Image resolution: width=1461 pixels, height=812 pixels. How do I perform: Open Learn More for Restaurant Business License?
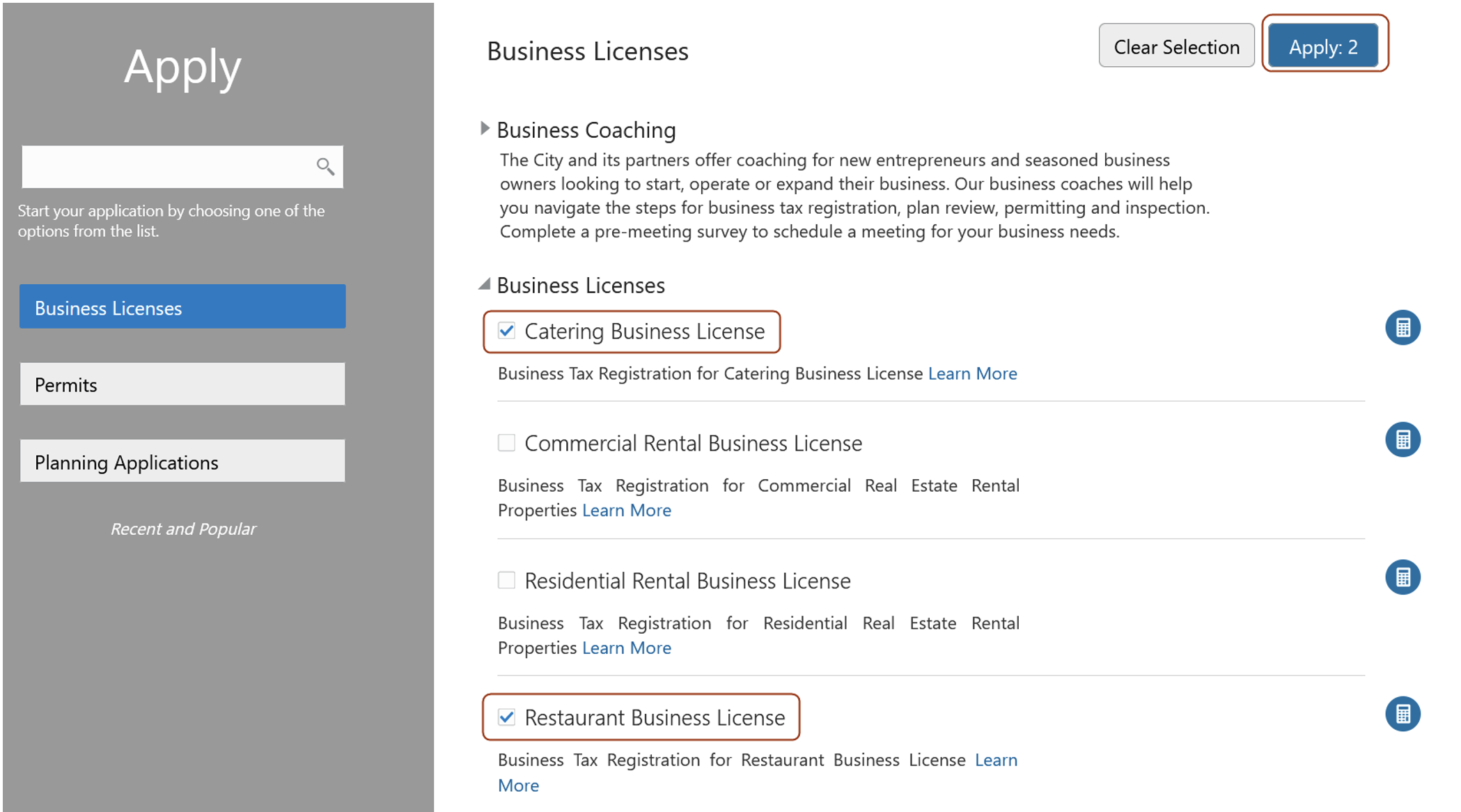[x=997, y=760]
